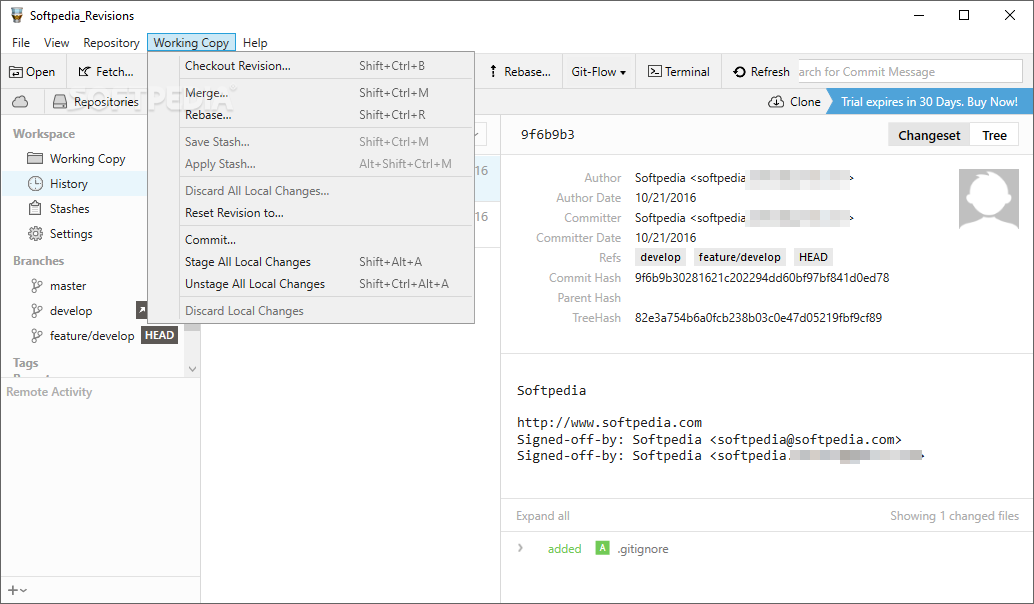Click the http://www.softpedia.com commit text
The image size is (1034, 604).
[609, 423]
